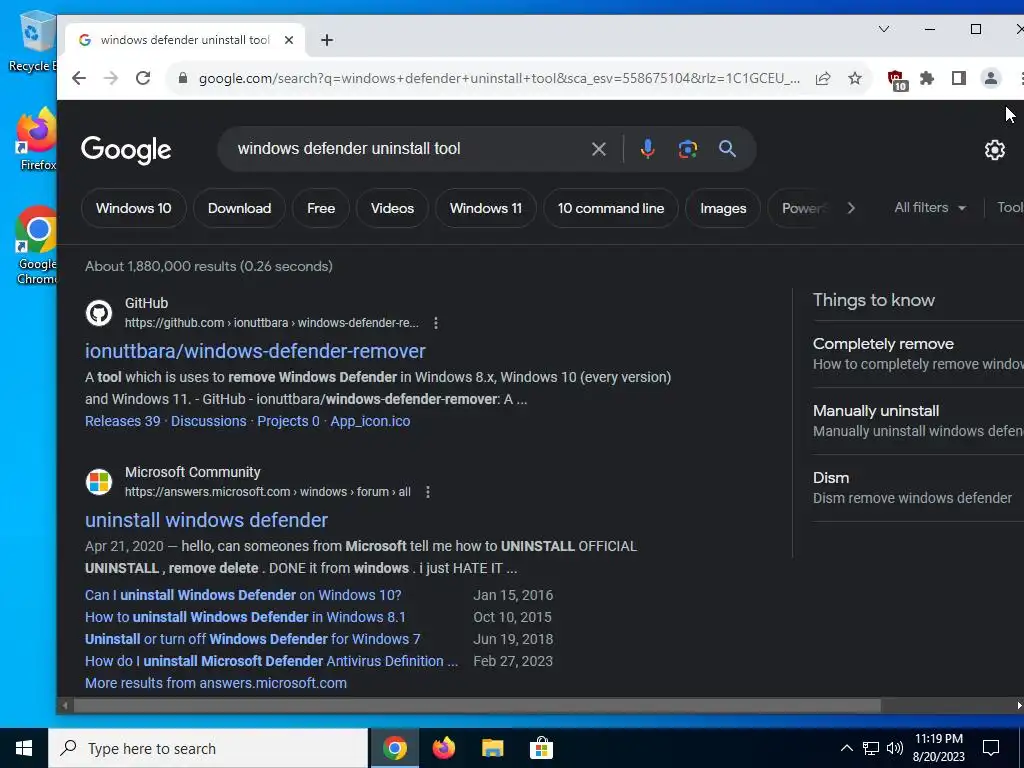Viewport: 1024px width, 768px height.
Task: Open Google quick settings gear
Action: [x=995, y=150]
